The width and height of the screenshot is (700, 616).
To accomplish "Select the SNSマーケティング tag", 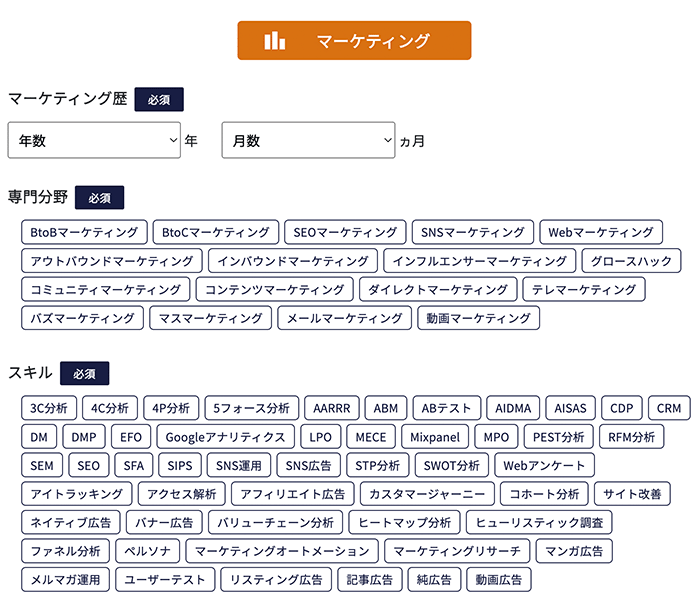I will pyautogui.click(x=473, y=232).
